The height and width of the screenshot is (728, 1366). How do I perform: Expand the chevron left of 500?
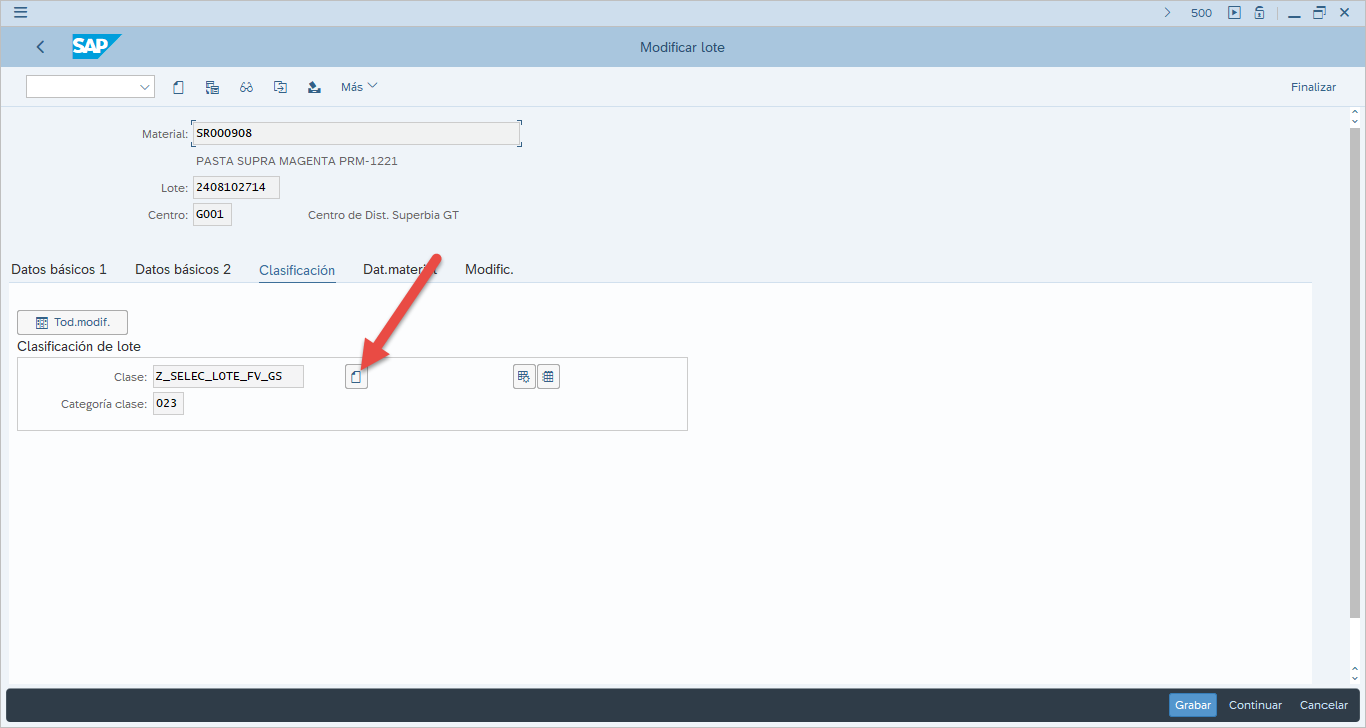pos(1167,13)
